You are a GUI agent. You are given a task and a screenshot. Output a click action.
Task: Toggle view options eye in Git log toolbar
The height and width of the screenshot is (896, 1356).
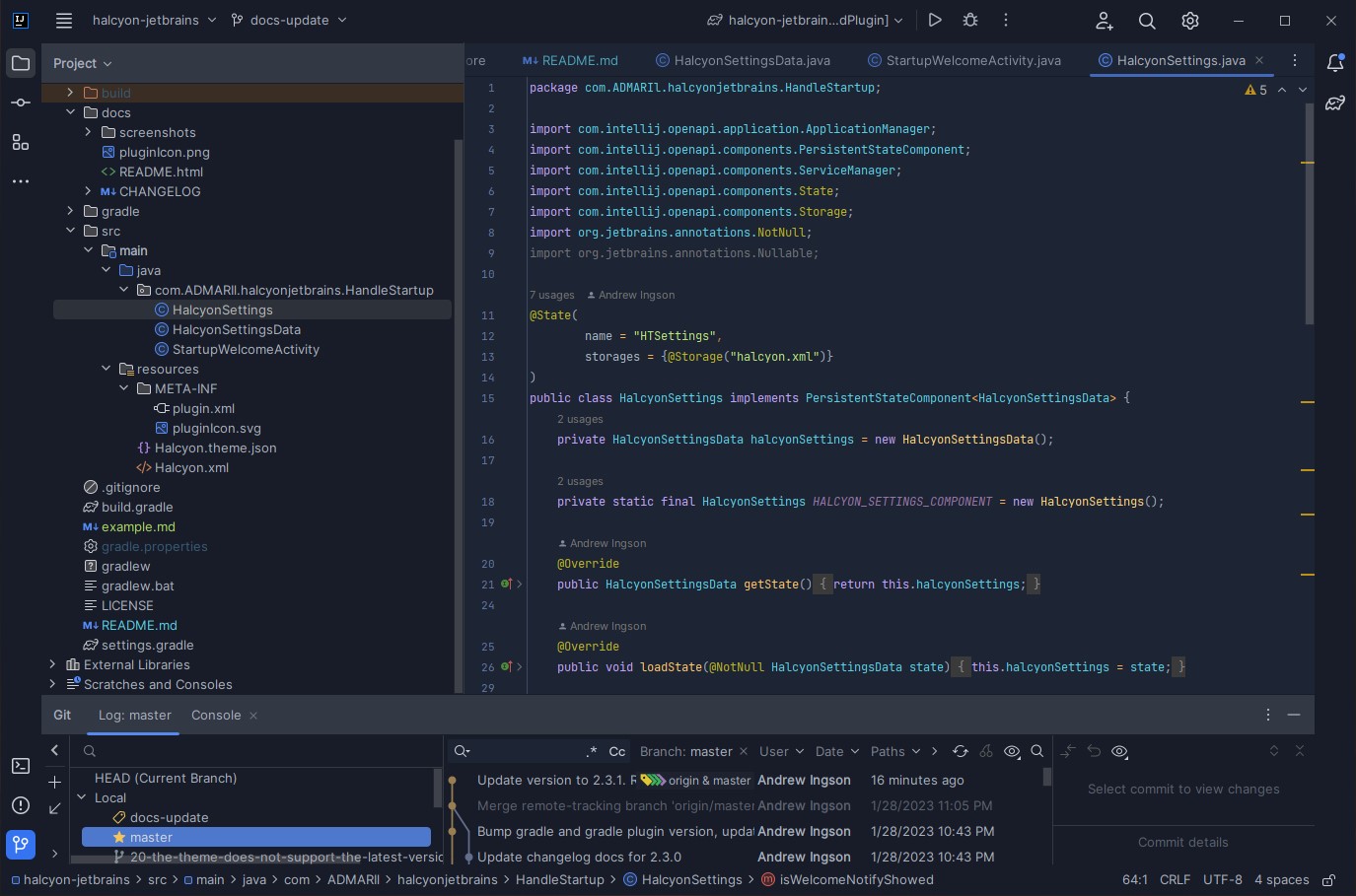(x=1012, y=751)
